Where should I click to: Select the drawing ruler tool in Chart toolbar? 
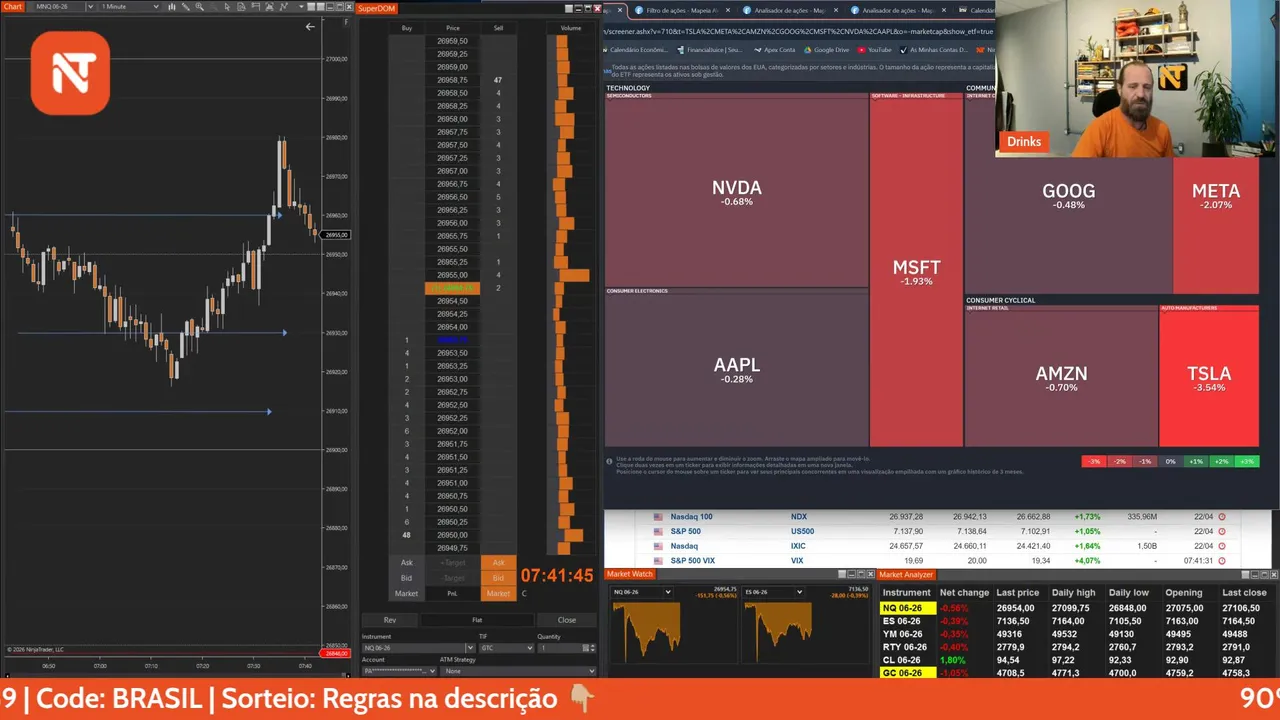[185, 6]
